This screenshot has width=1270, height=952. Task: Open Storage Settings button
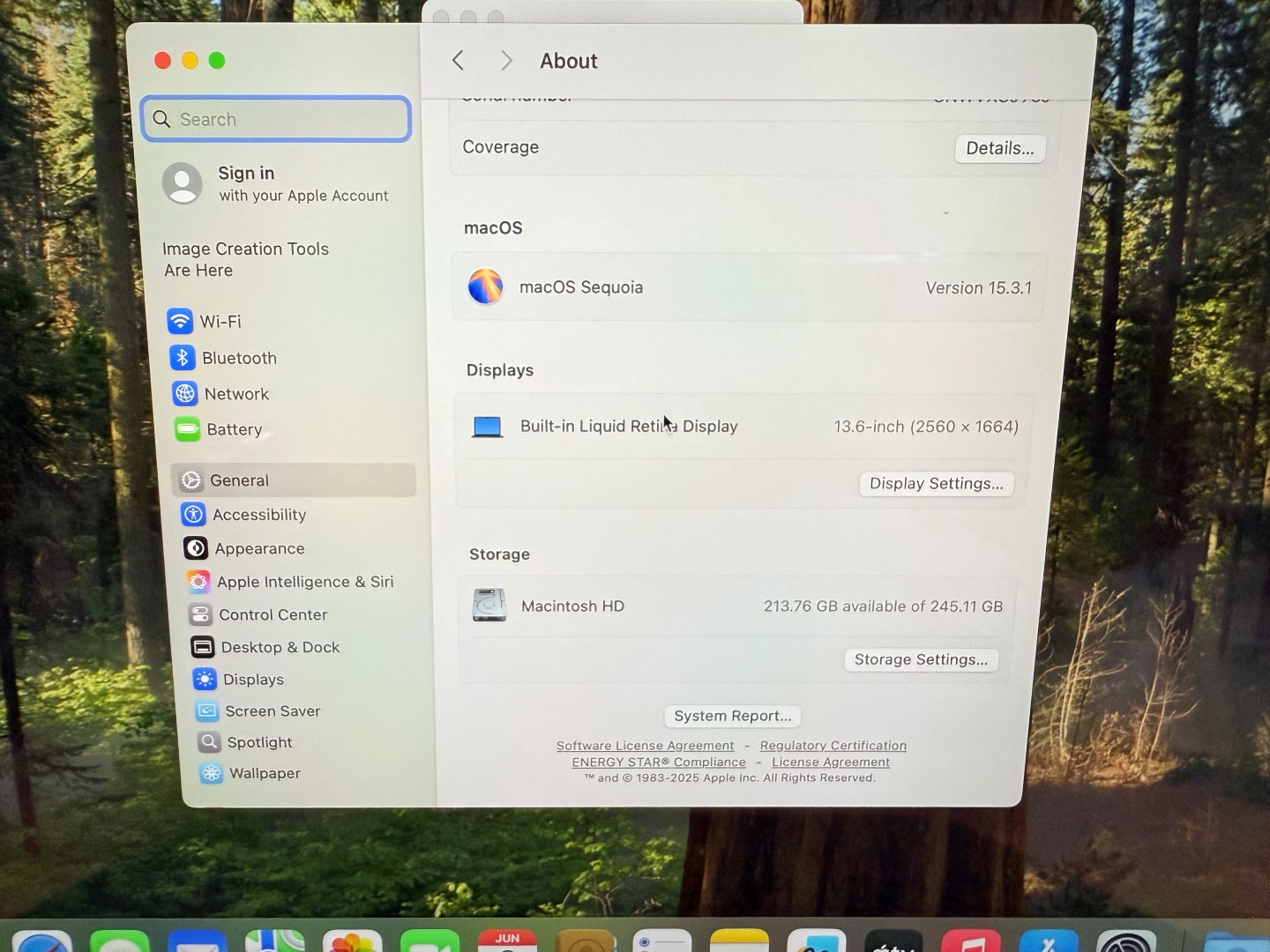pyautogui.click(x=921, y=659)
